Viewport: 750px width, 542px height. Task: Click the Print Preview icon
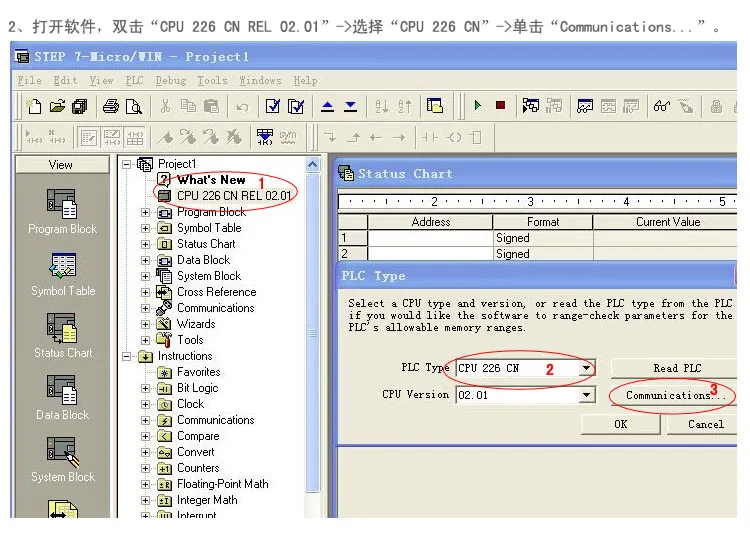(x=133, y=106)
